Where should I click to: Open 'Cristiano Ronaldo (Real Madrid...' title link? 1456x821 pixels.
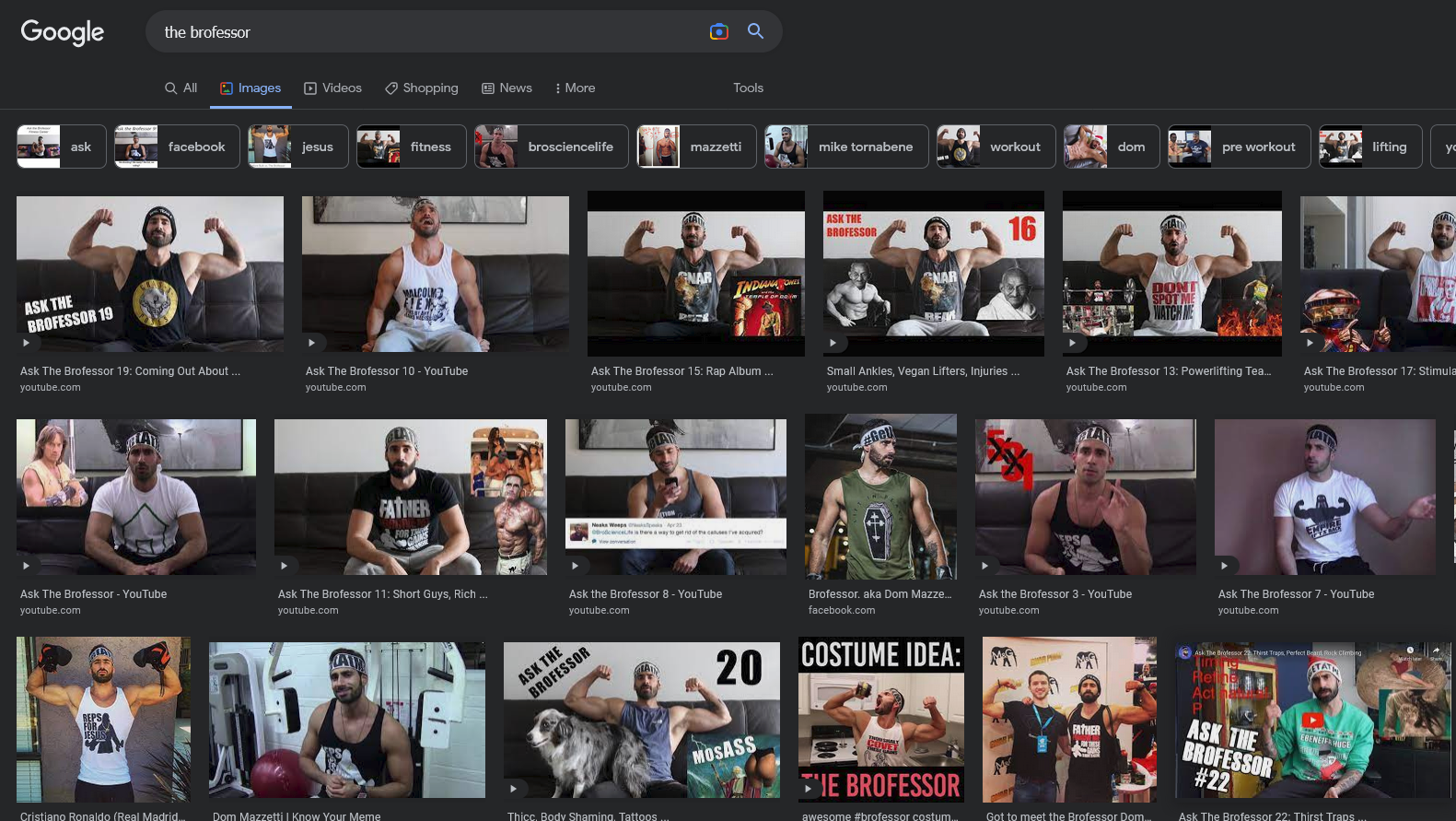(x=103, y=816)
